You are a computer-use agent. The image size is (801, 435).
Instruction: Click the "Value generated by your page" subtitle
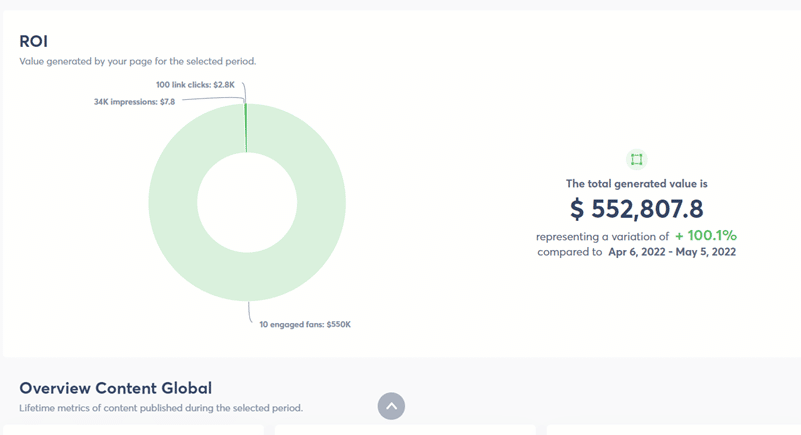click(137, 61)
